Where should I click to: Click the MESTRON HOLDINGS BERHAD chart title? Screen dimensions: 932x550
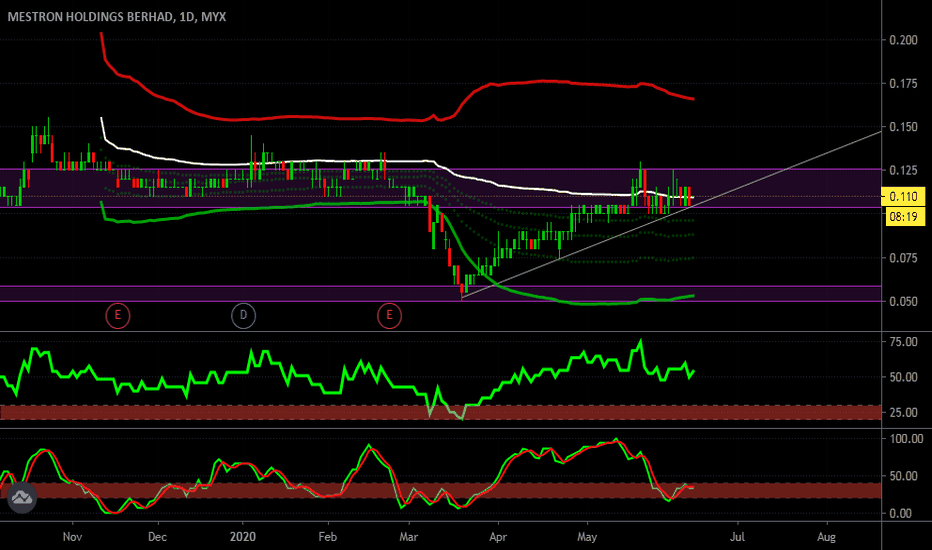point(116,17)
